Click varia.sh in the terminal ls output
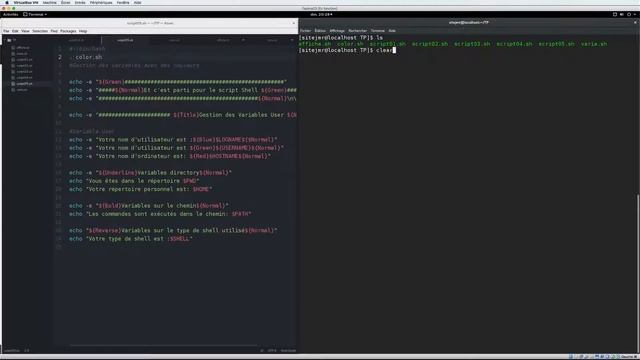 [x=594, y=44]
